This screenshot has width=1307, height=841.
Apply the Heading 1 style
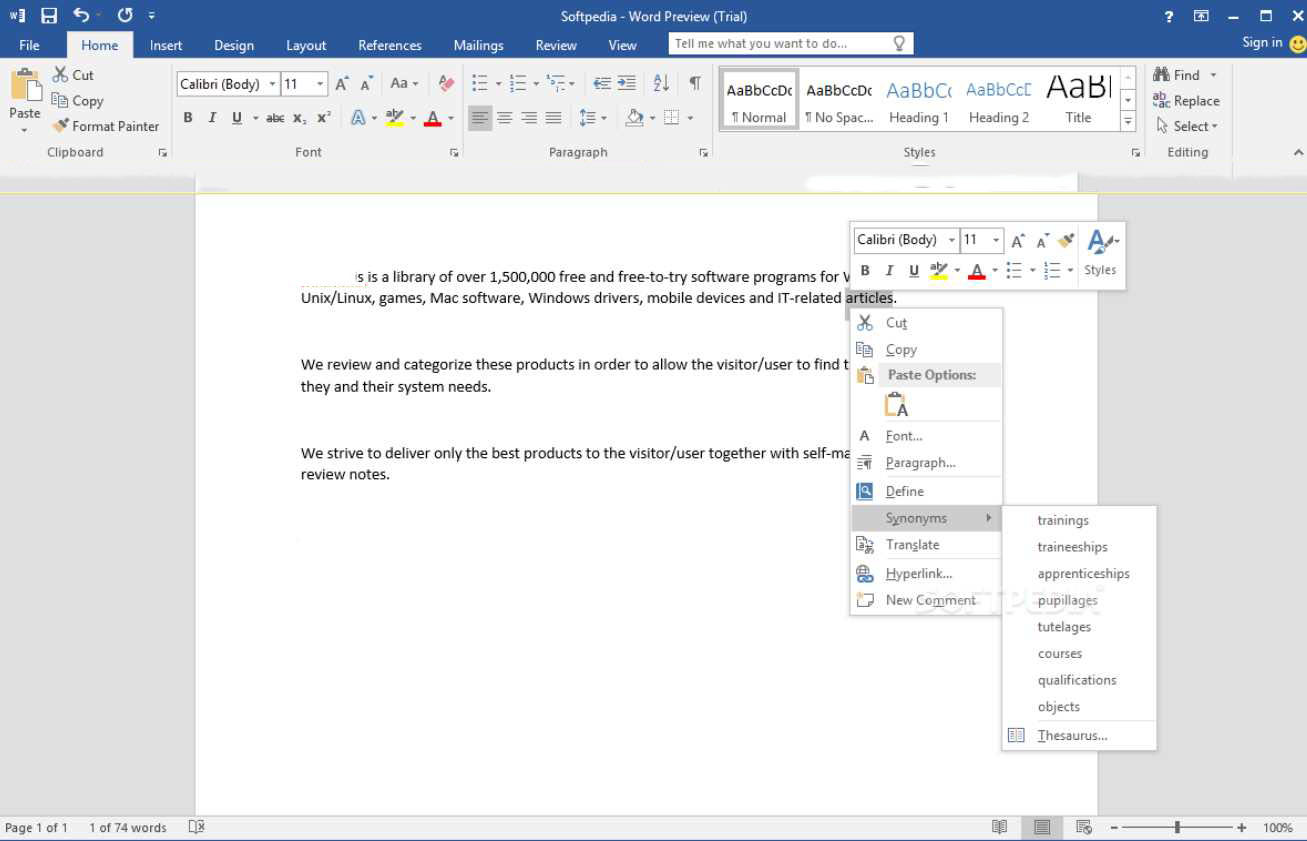(x=919, y=99)
